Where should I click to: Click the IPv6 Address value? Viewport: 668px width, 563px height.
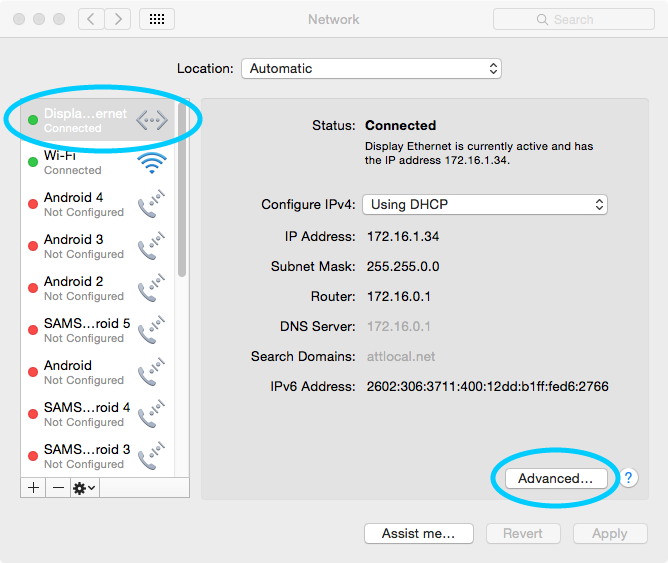pyautogui.click(x=488, y=387)
